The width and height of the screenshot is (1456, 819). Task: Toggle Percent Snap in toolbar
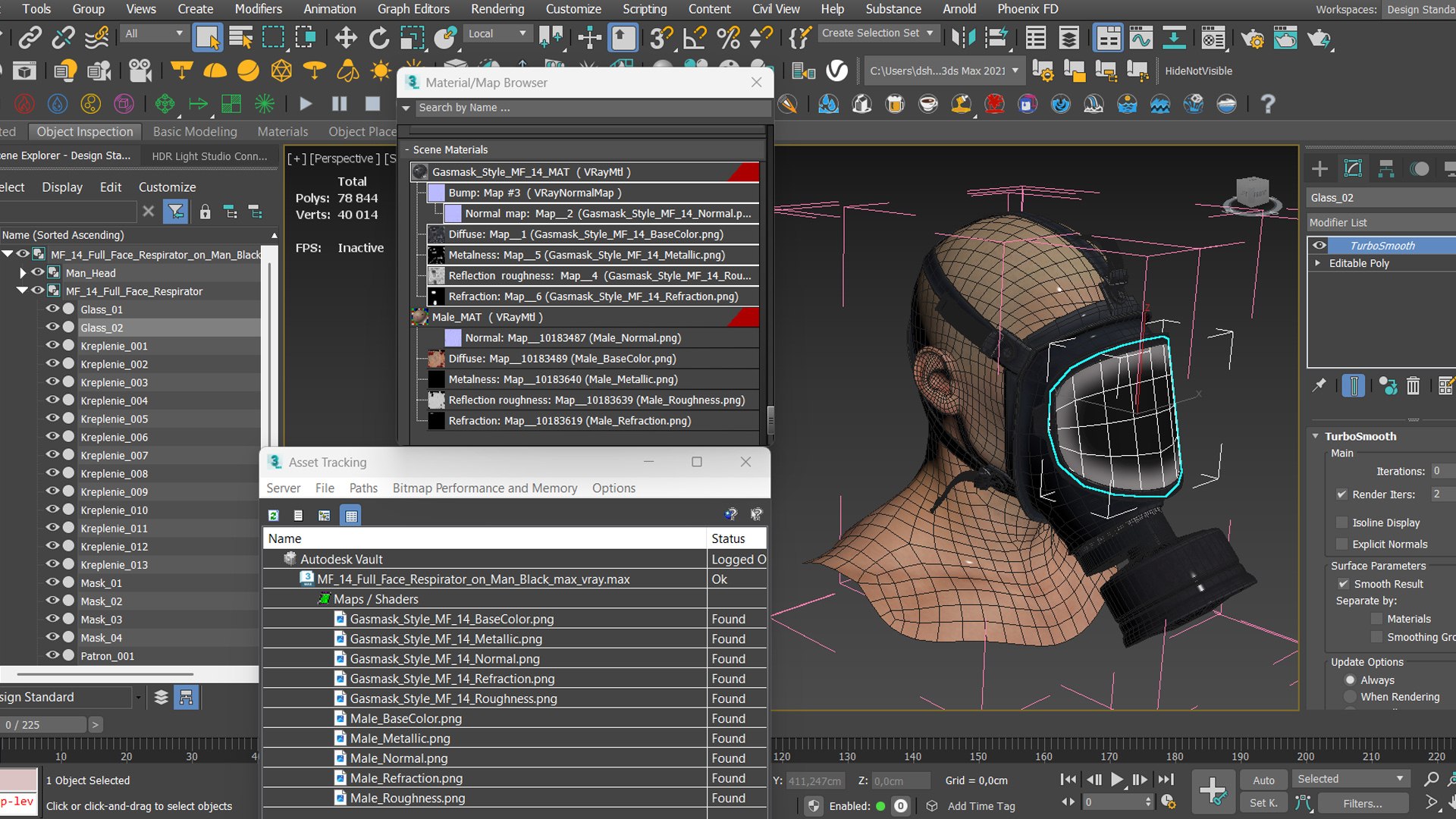[x=728, y=37]
